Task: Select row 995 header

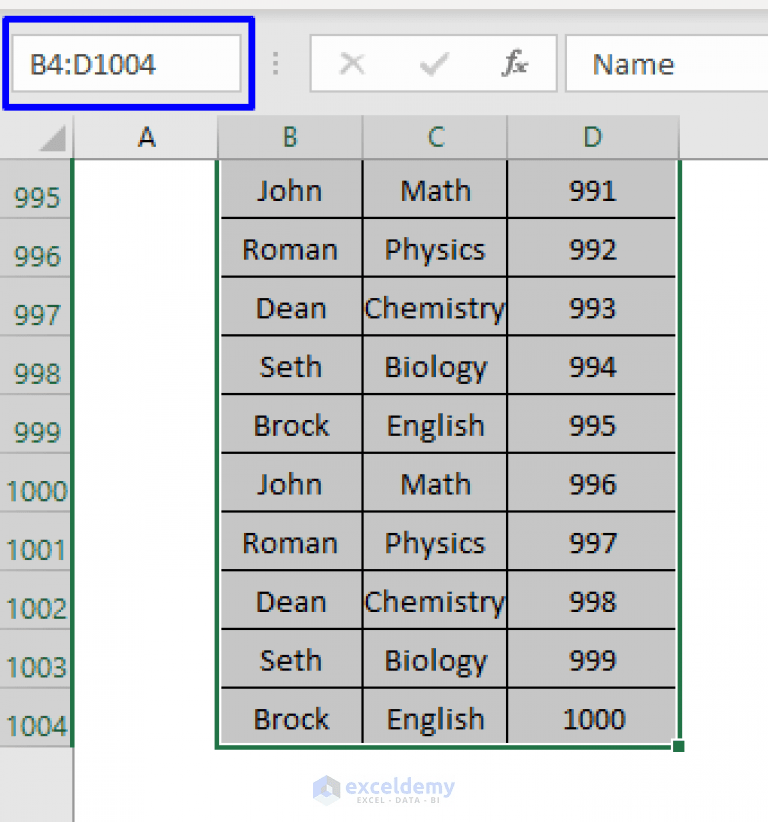Action: point(36,196)
